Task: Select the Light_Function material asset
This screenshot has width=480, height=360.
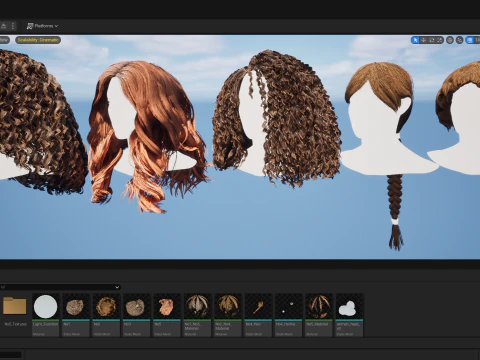Action: [x=45, y=315]
